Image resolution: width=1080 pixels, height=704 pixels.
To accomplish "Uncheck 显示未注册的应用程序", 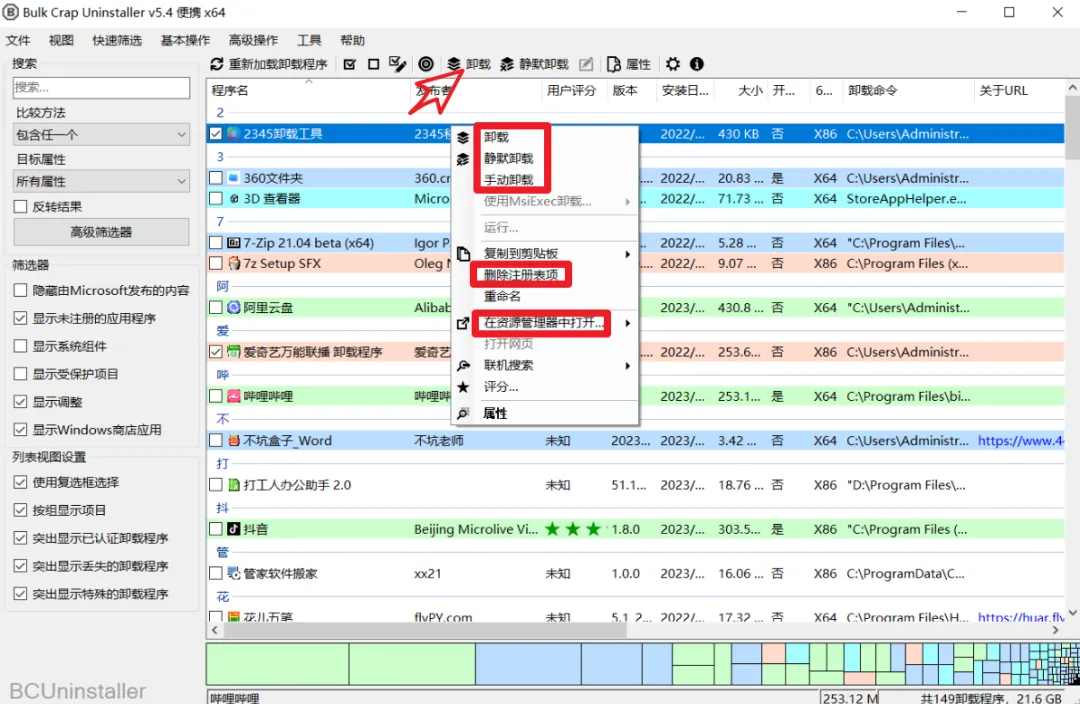I will click(x=21, y=318).
